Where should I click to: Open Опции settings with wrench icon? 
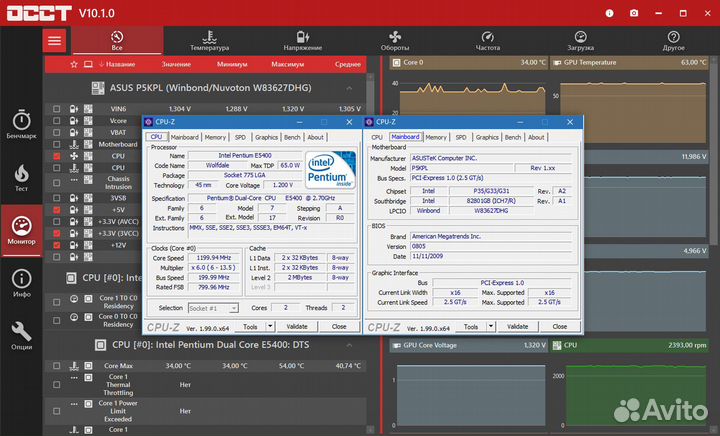click(21, 337)
